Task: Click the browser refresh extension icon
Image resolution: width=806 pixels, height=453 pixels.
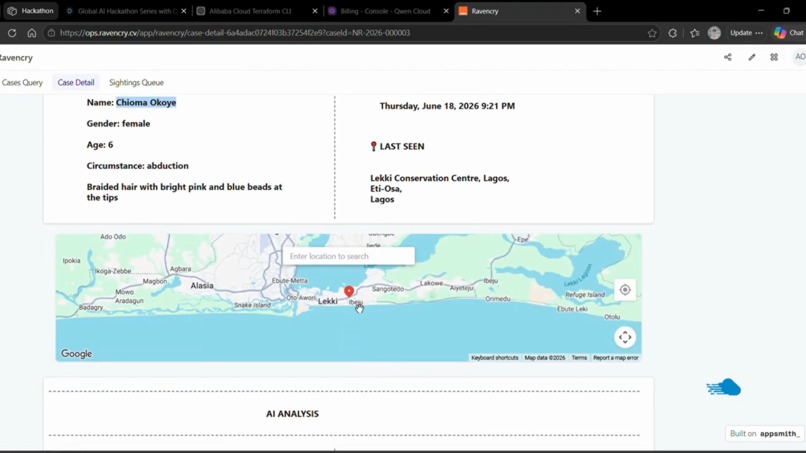Action: pyautogui.click(x=673, y=33)
